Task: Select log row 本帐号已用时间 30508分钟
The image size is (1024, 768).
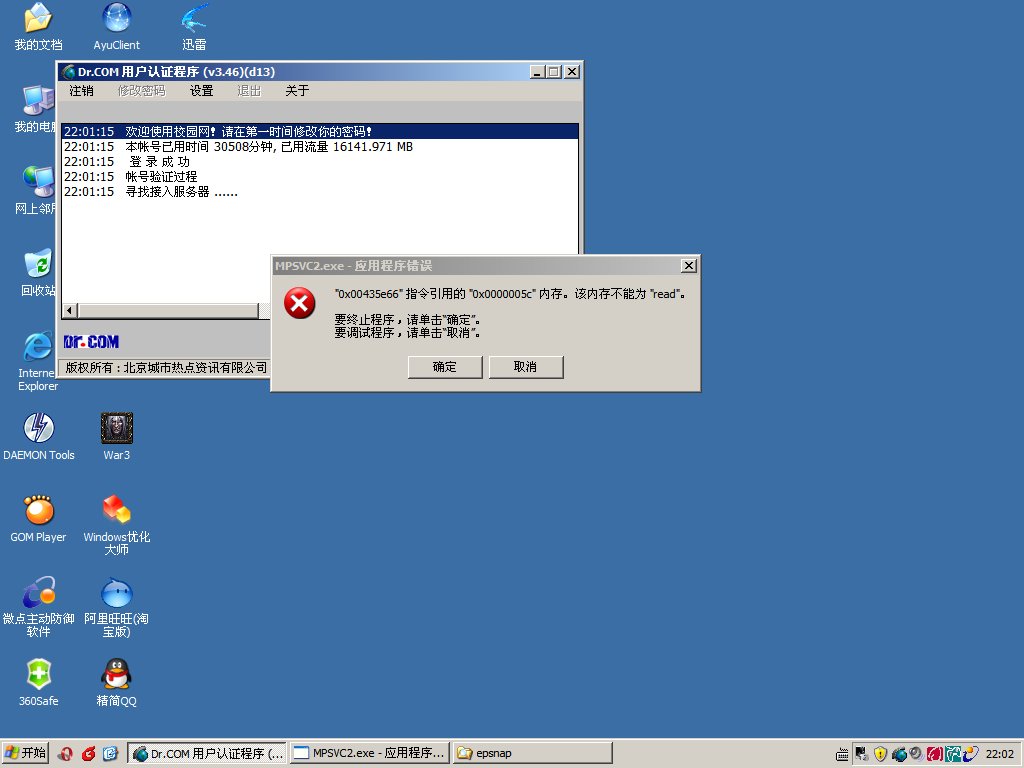Action: [320, 146]
